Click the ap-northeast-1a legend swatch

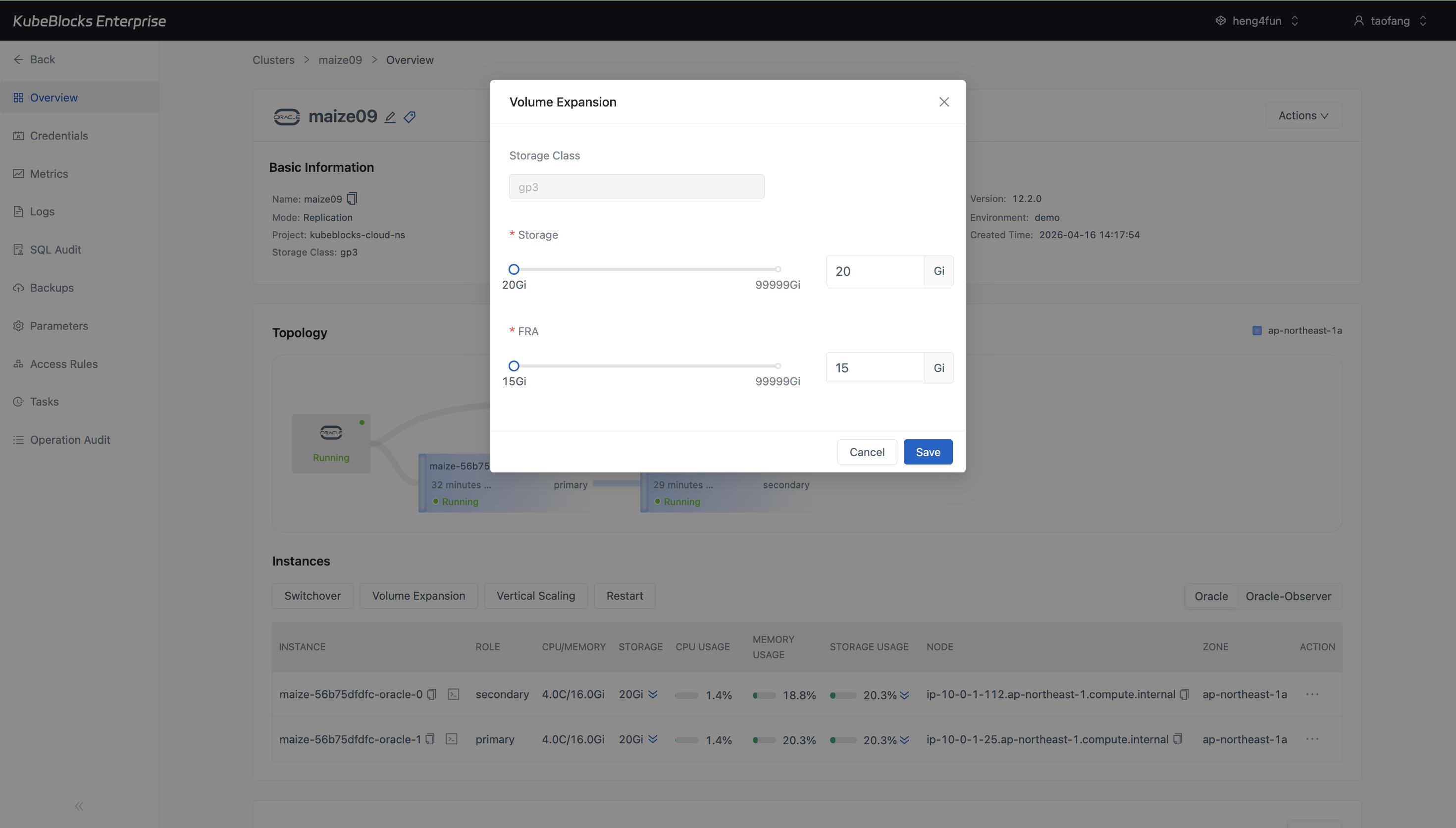tap(1257, 331)
